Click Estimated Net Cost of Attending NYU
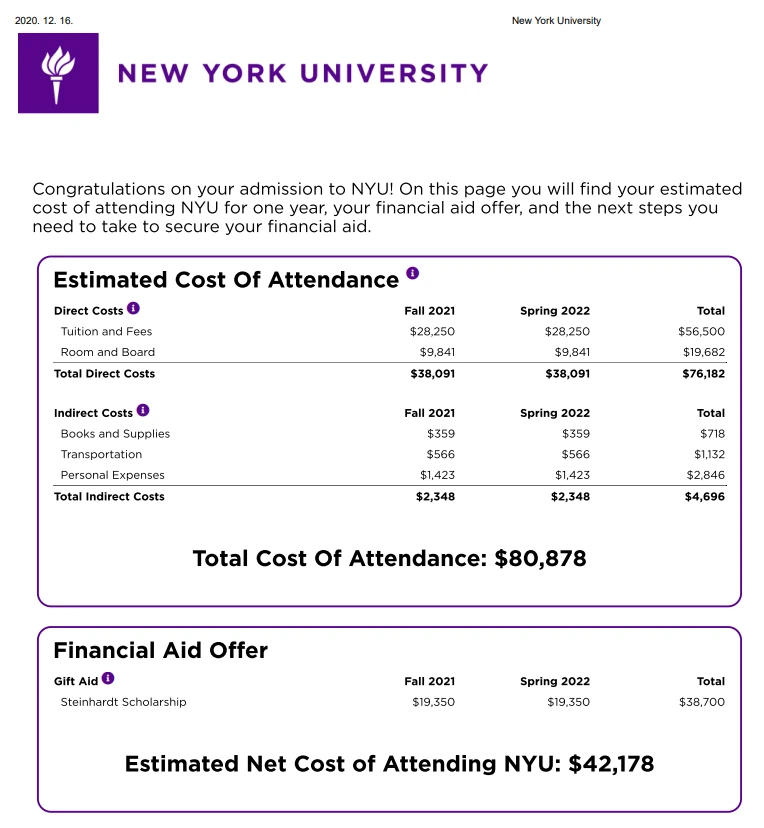Screen dimensions: 764x828 pos(389,764)
